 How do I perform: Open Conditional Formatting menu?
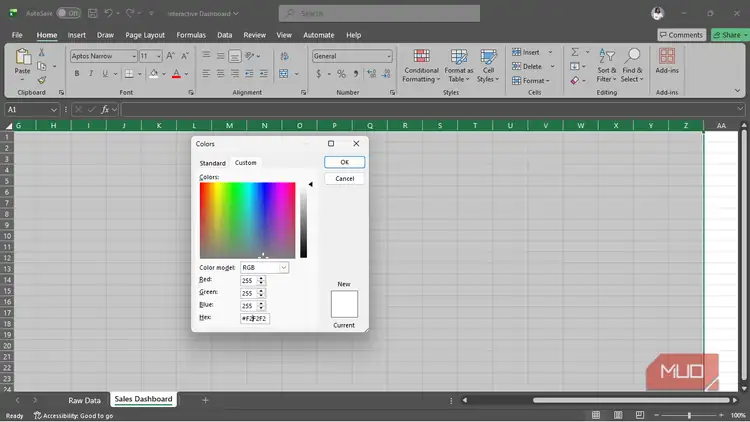click(x=421, y=66)
